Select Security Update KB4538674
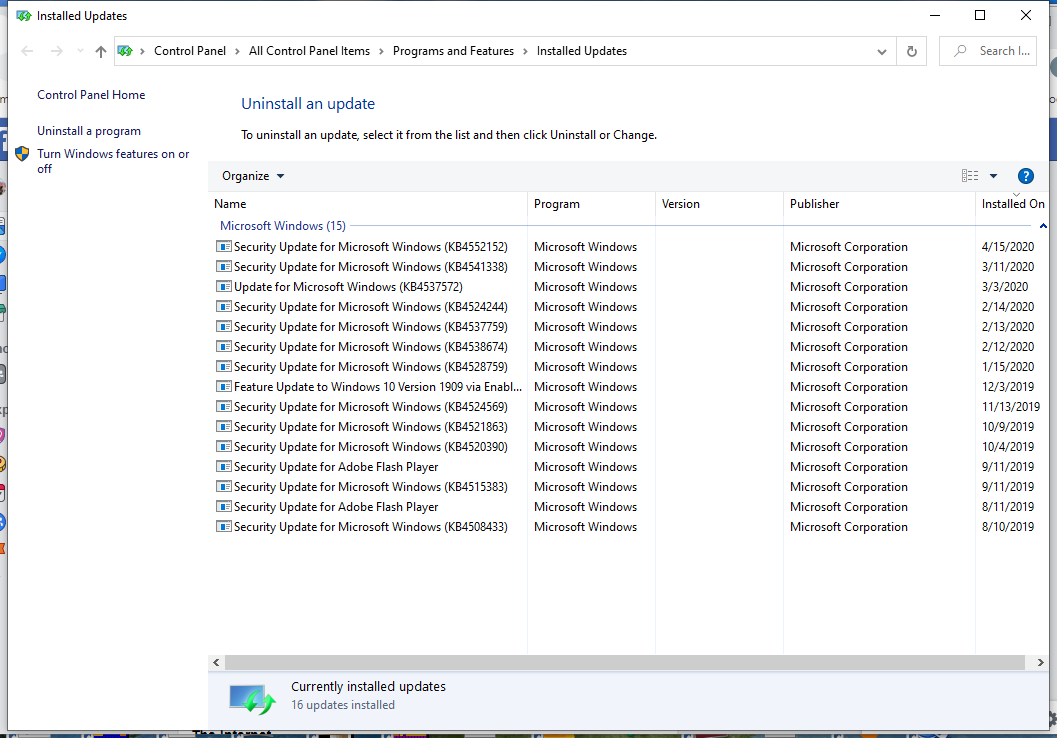This screenshot has height=738, width=1057. point(371,346)
